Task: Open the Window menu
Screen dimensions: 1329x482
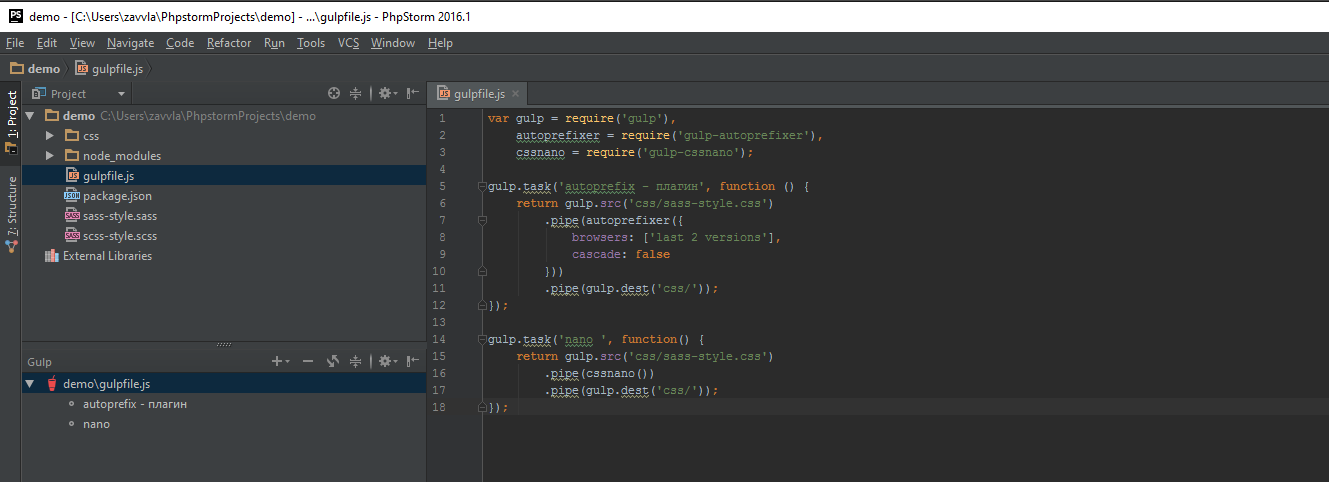Action: (392, 43)
